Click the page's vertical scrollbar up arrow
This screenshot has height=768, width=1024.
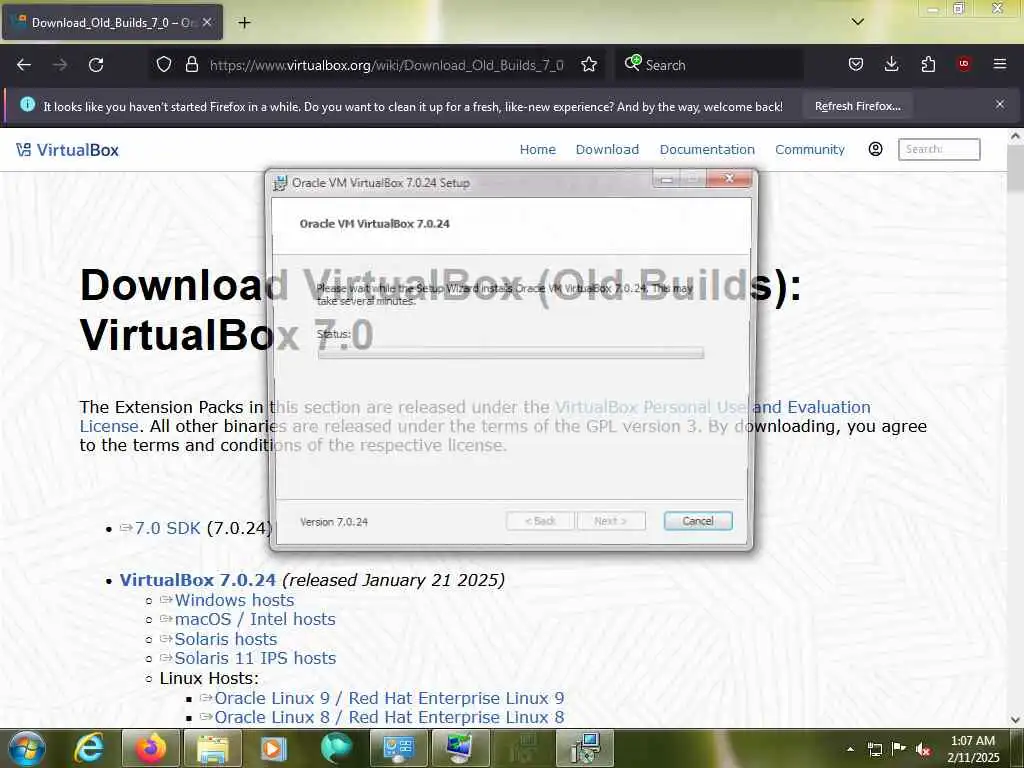[1015, 136]
